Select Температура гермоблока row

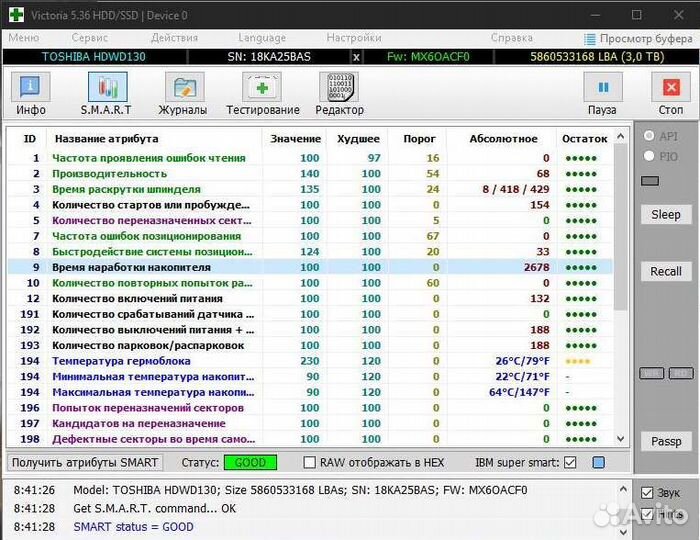click(310, 361)
